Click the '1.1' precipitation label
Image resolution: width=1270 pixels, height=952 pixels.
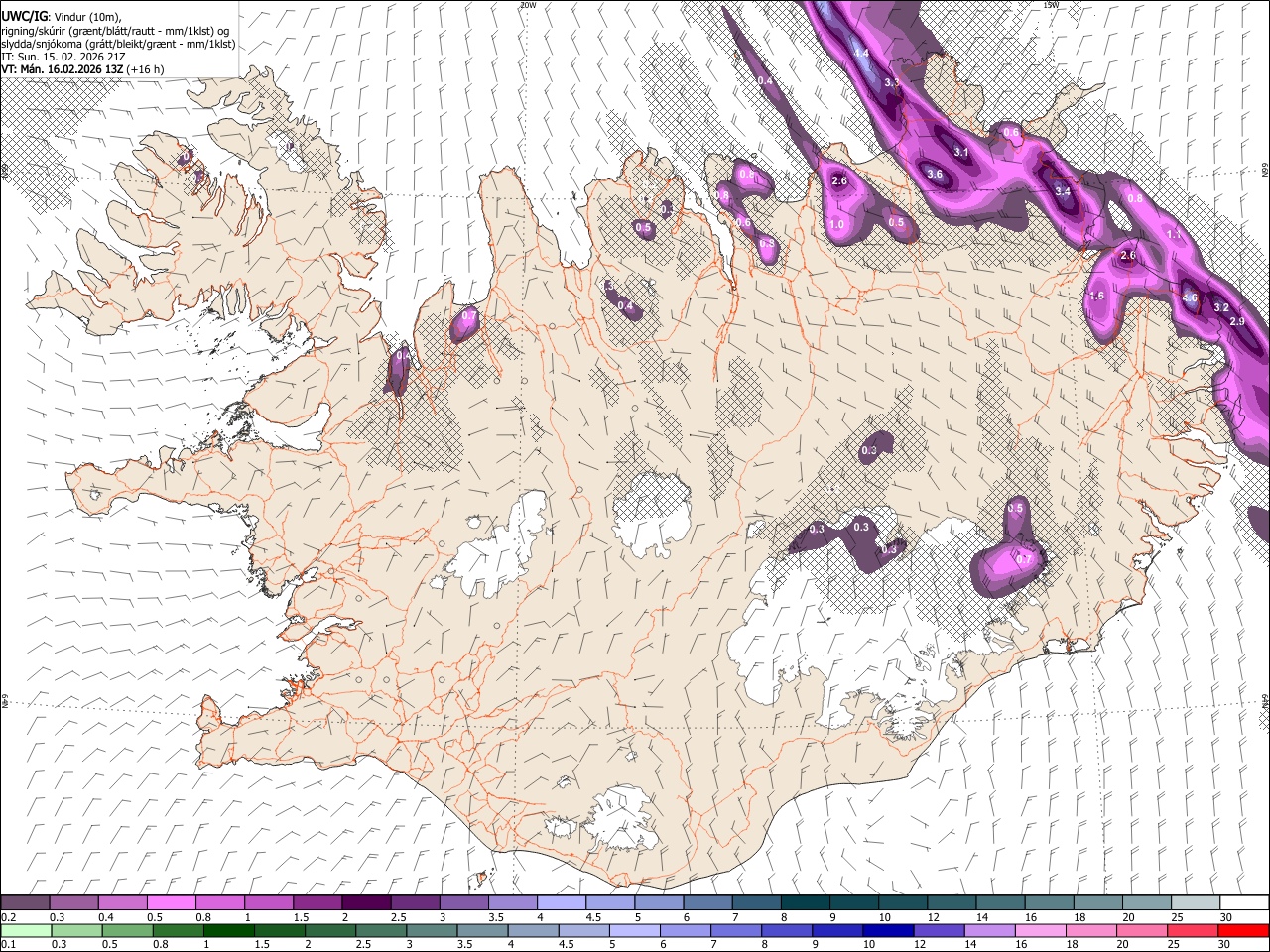[1174, 235]
